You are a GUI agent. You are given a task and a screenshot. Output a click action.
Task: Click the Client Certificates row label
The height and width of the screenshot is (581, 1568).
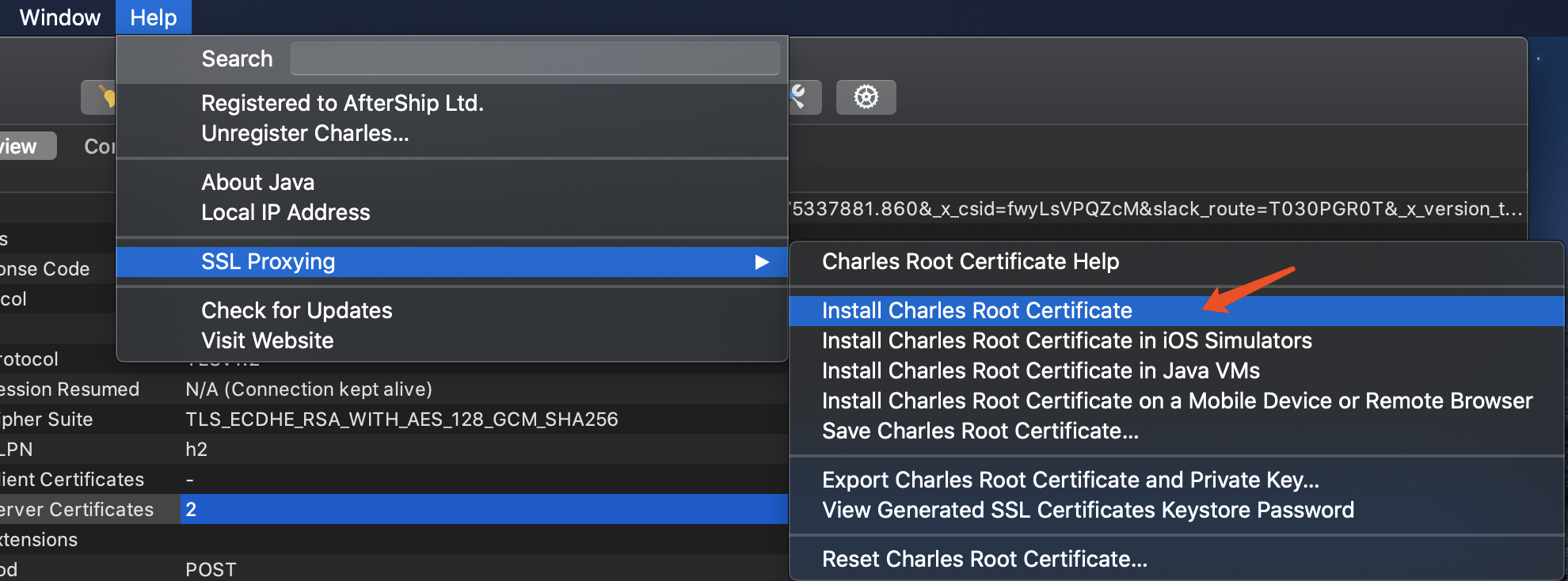click(72, 480)
